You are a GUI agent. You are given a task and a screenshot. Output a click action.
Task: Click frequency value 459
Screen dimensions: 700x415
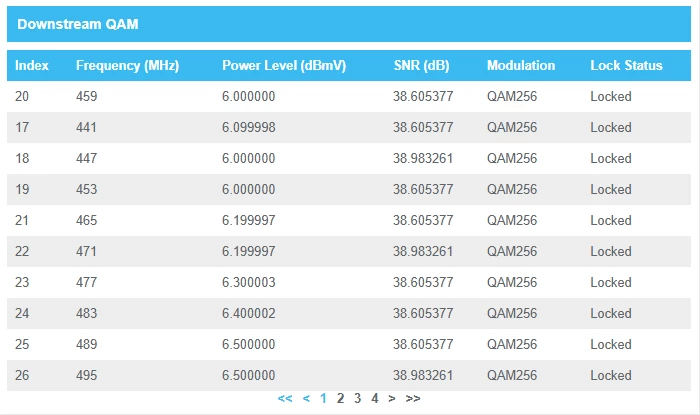tap(86, 96)
